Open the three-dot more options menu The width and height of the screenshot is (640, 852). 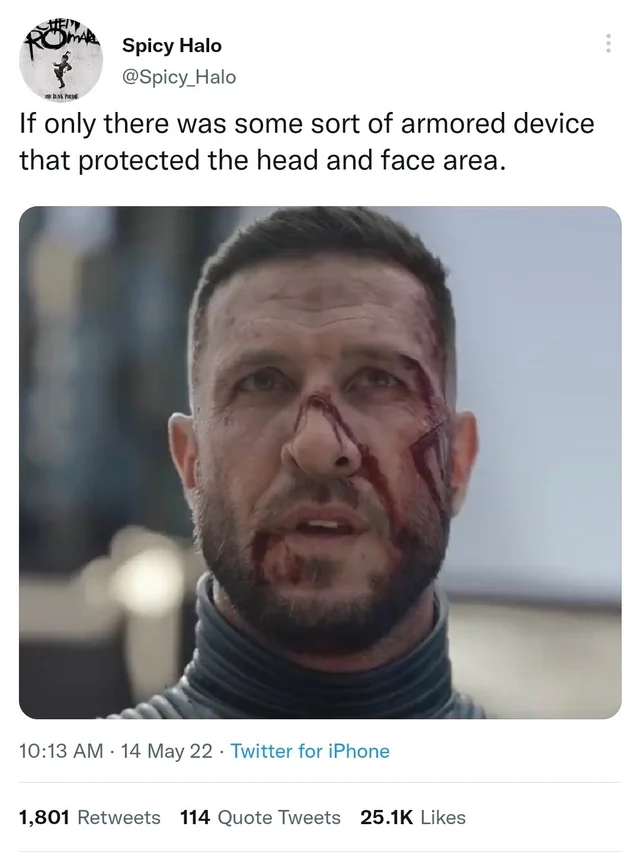(608, 43)
